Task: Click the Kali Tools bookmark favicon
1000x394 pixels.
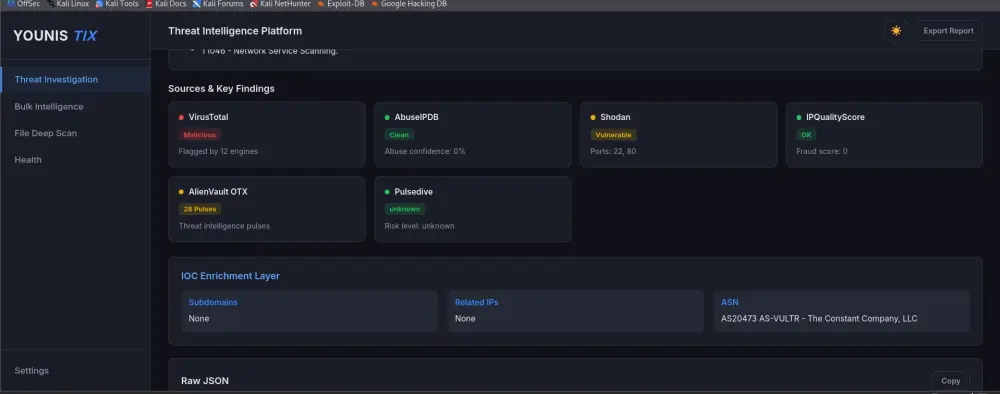Action: [x=99, y=4]
